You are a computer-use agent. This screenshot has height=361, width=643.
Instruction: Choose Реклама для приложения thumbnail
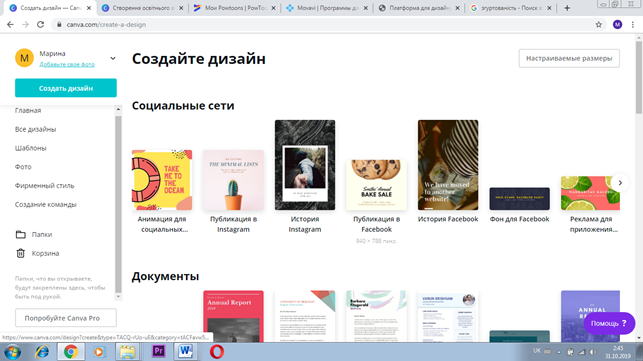pyautogui.click(x=591, y=193)
